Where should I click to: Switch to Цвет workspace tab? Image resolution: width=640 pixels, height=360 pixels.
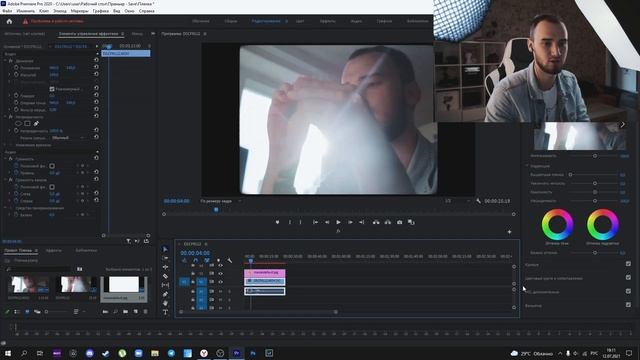(300, 21)
